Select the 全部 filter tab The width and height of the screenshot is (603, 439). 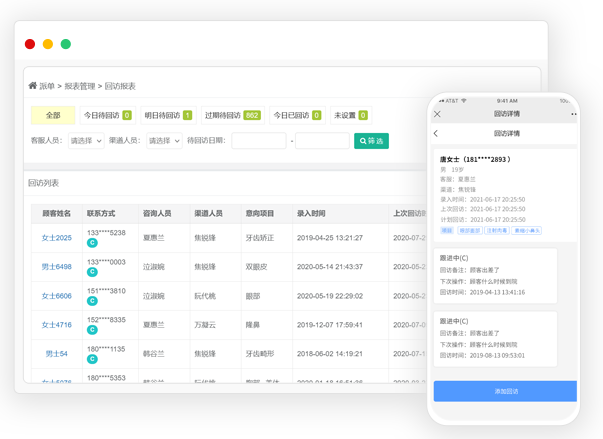(x=53, y=115)
